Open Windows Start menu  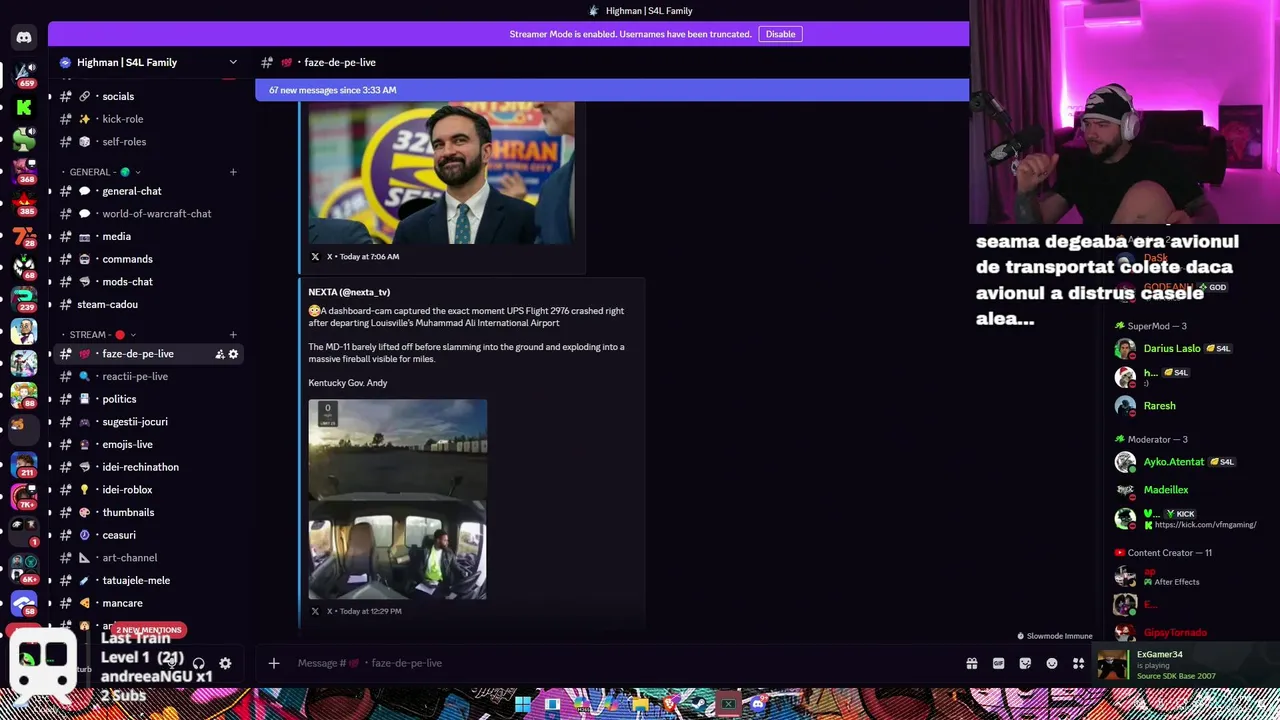(x=522, y=704)
